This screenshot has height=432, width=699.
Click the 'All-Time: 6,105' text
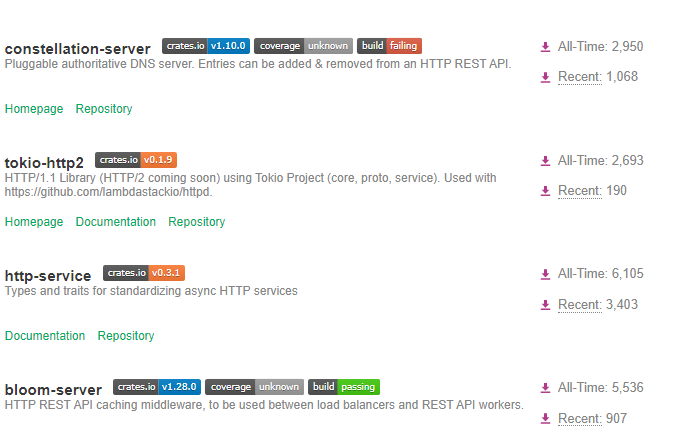point(600,274)
